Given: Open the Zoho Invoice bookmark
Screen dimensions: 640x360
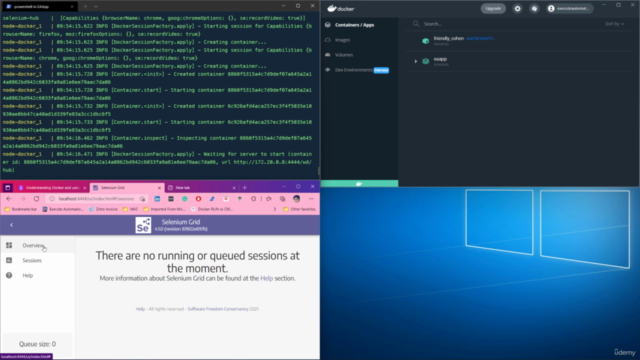Looking at the screenshot, I should (x=103, y=209).
